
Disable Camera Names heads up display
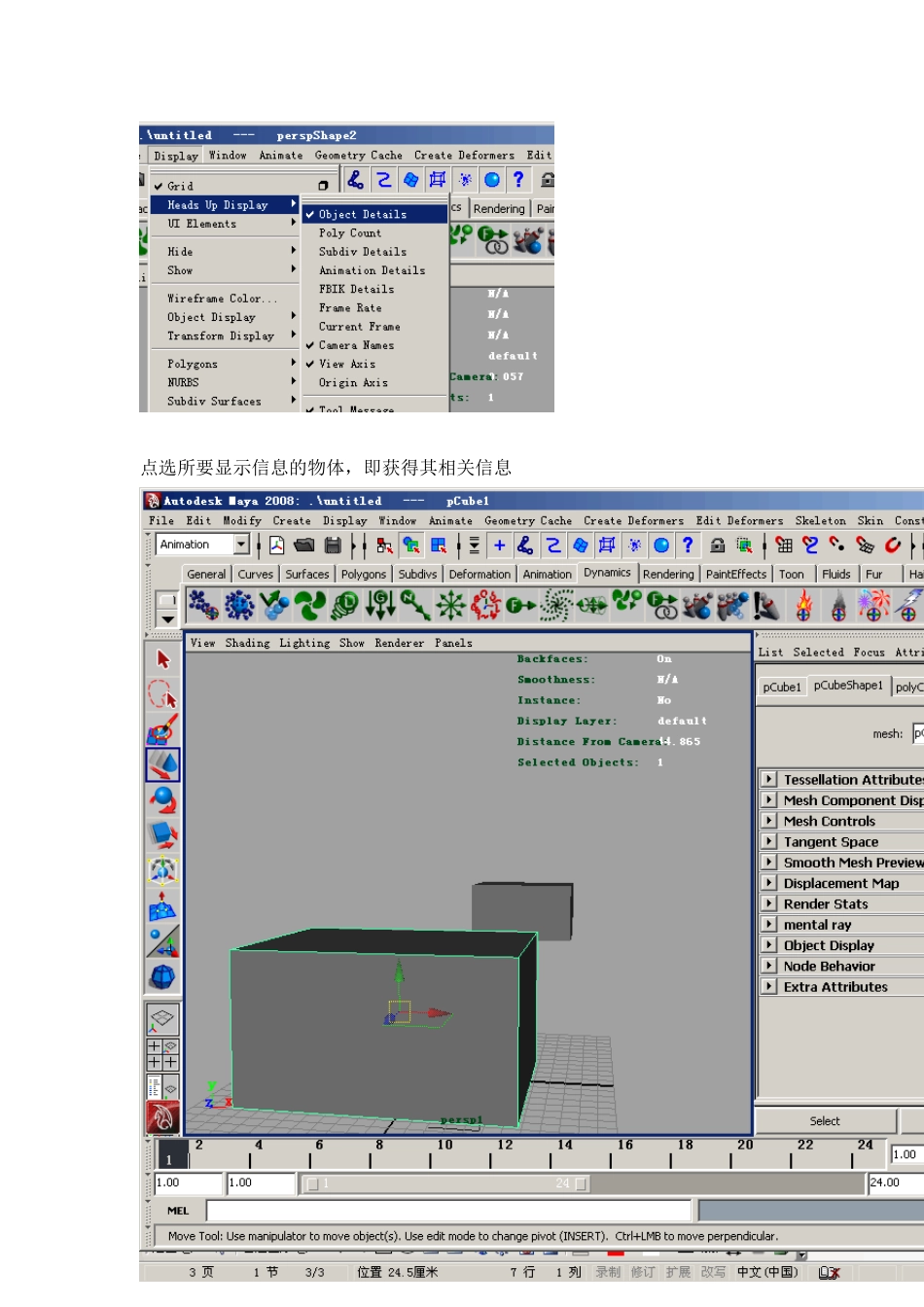tap(356, 345)
